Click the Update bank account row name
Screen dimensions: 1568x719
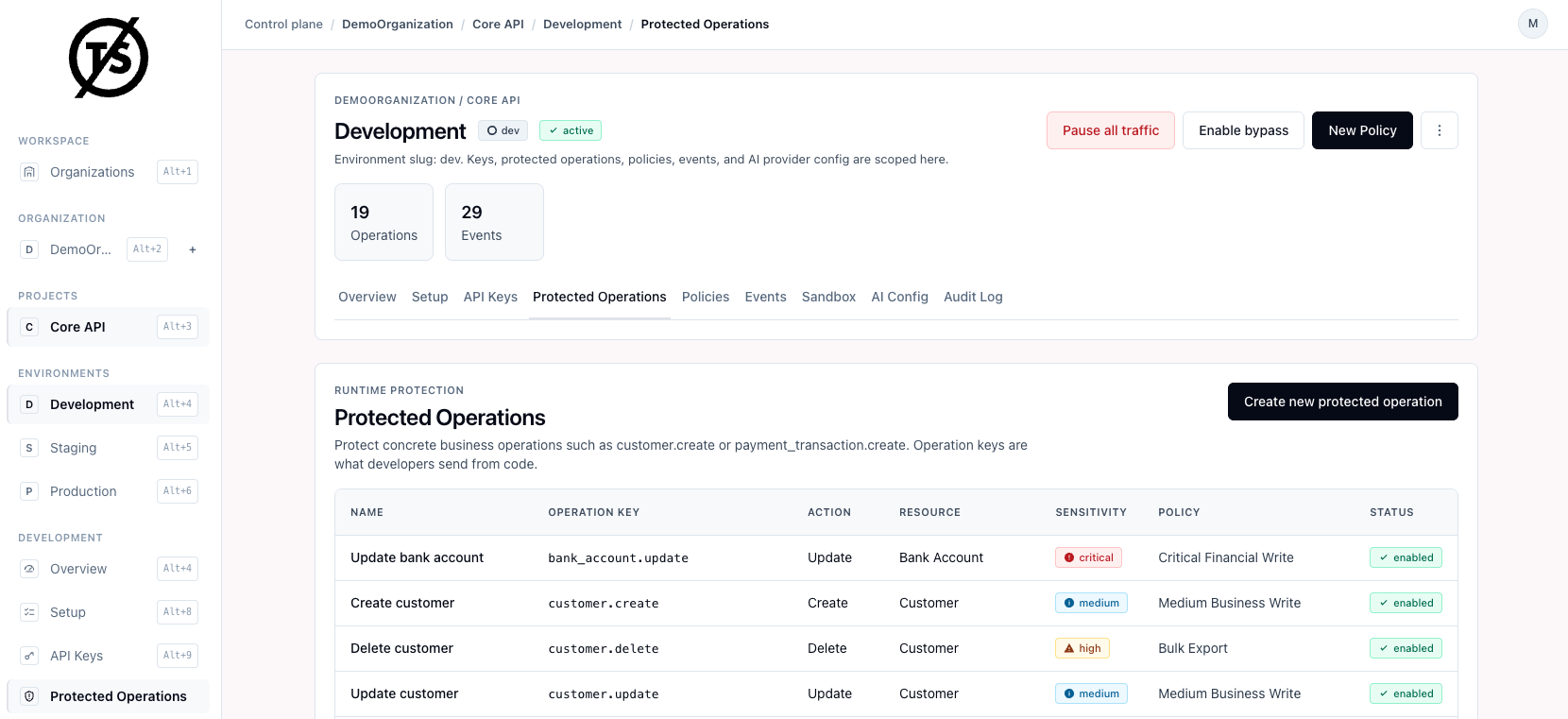click(x=417, y=557)
